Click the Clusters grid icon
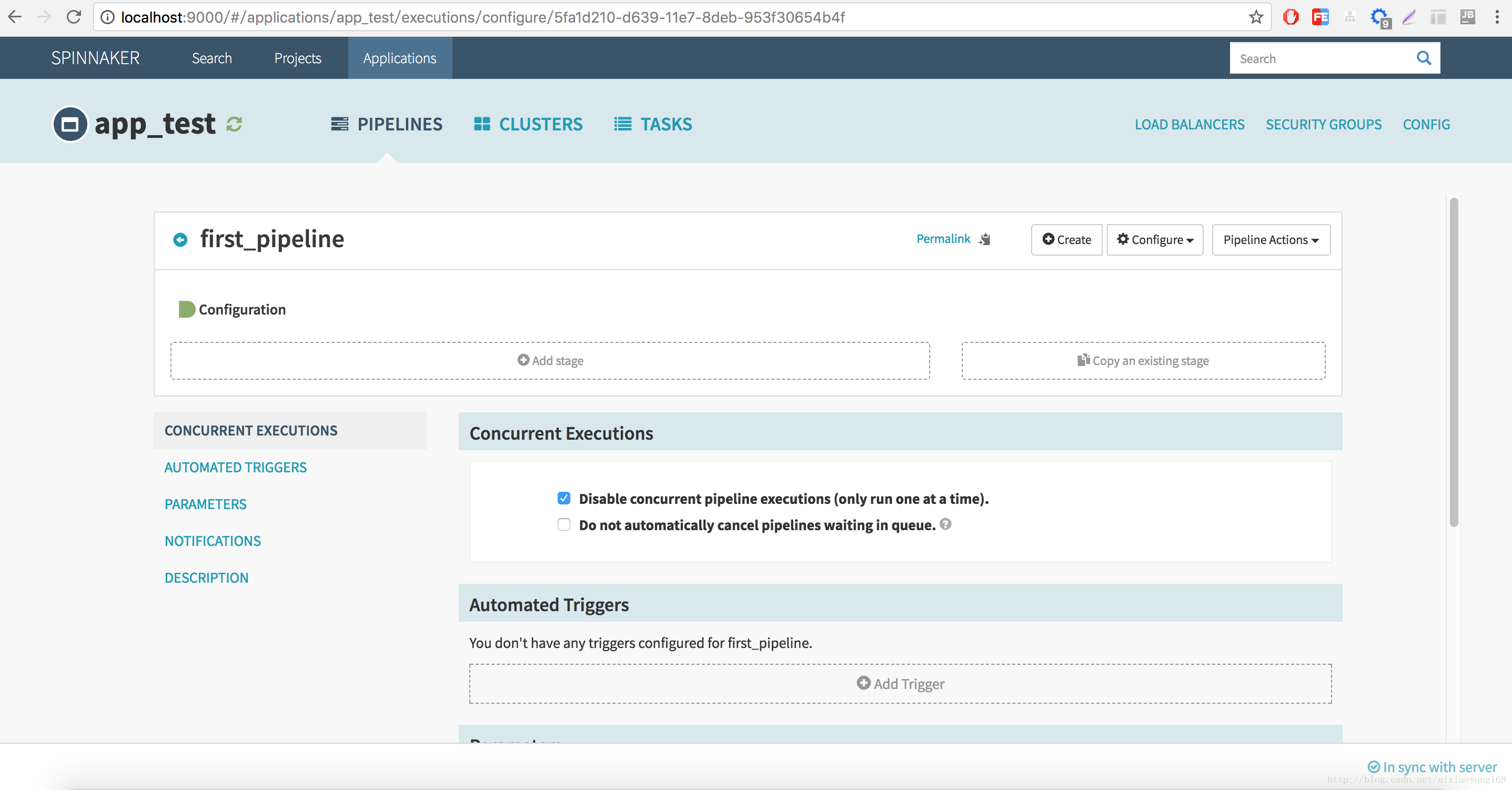Screen dimensions: 1512x790 point(481,123)
